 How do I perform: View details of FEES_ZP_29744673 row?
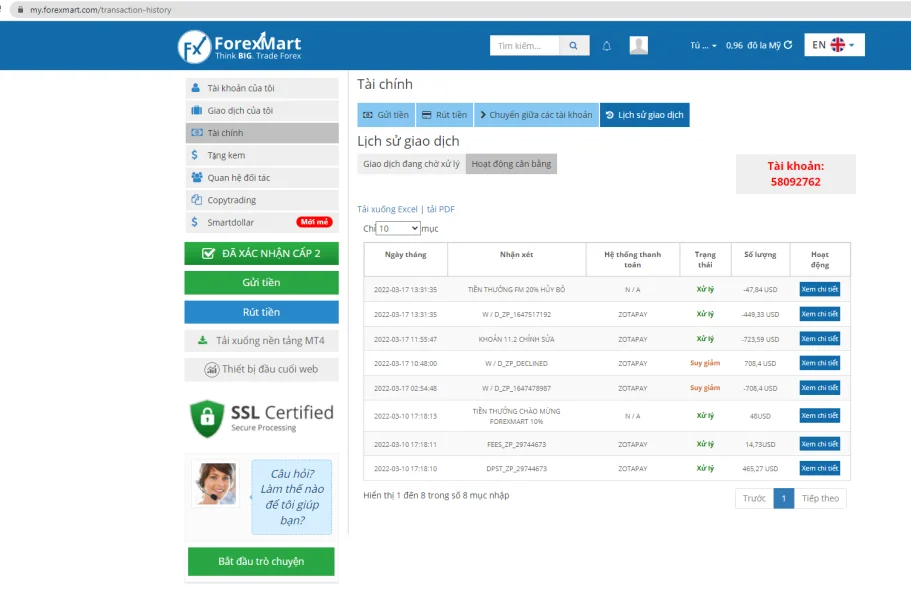click(x=820, y=444)
